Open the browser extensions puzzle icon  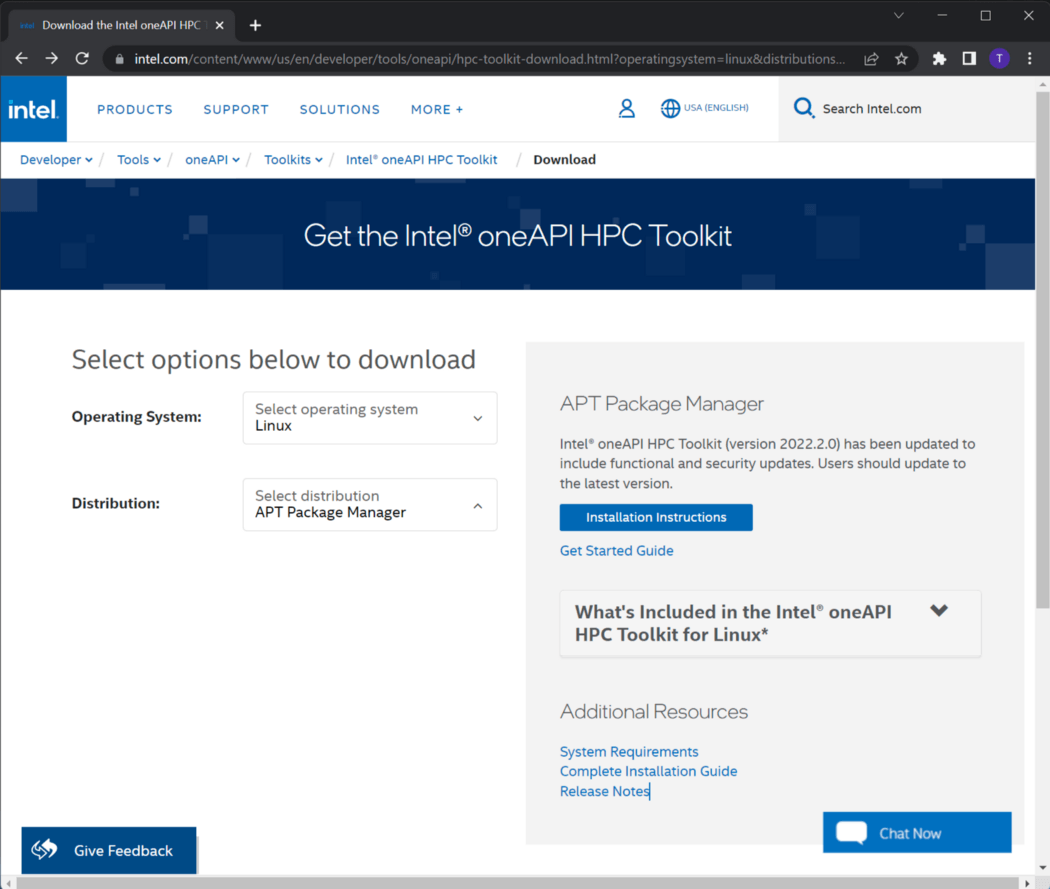click(940, 59)
